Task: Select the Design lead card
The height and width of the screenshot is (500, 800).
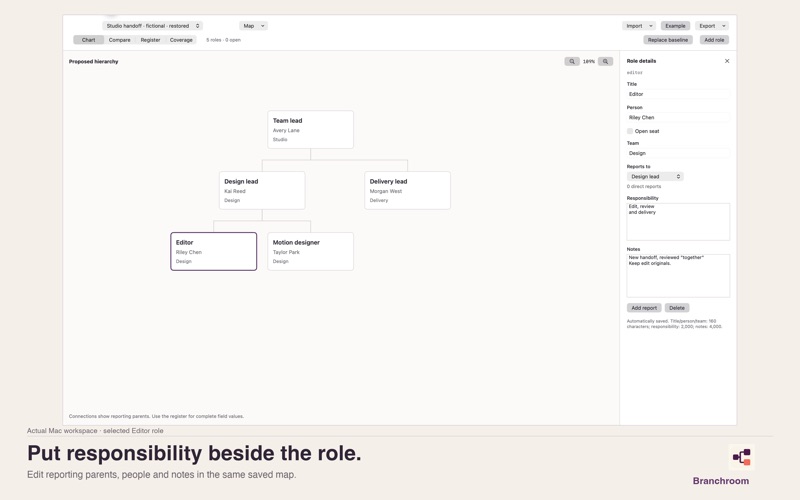Action: coord(262,190)
